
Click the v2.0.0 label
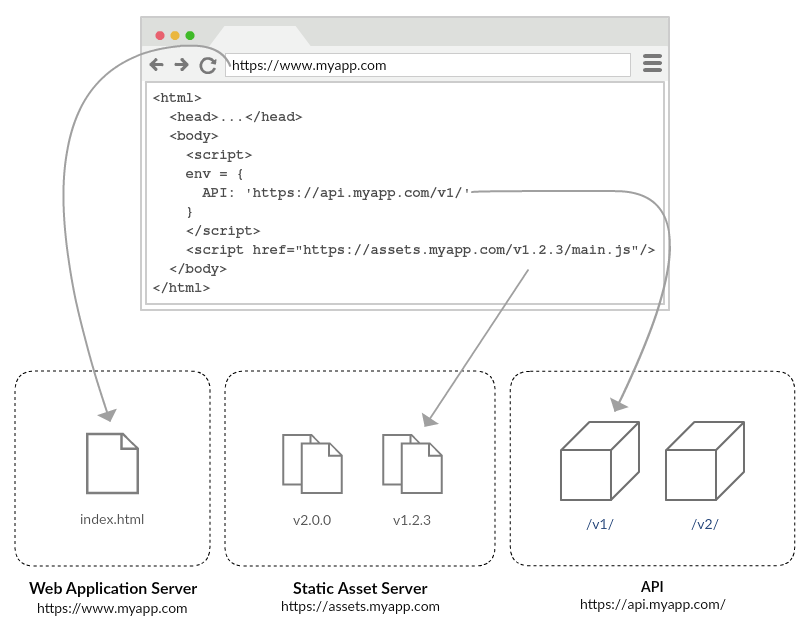point(312,520)
